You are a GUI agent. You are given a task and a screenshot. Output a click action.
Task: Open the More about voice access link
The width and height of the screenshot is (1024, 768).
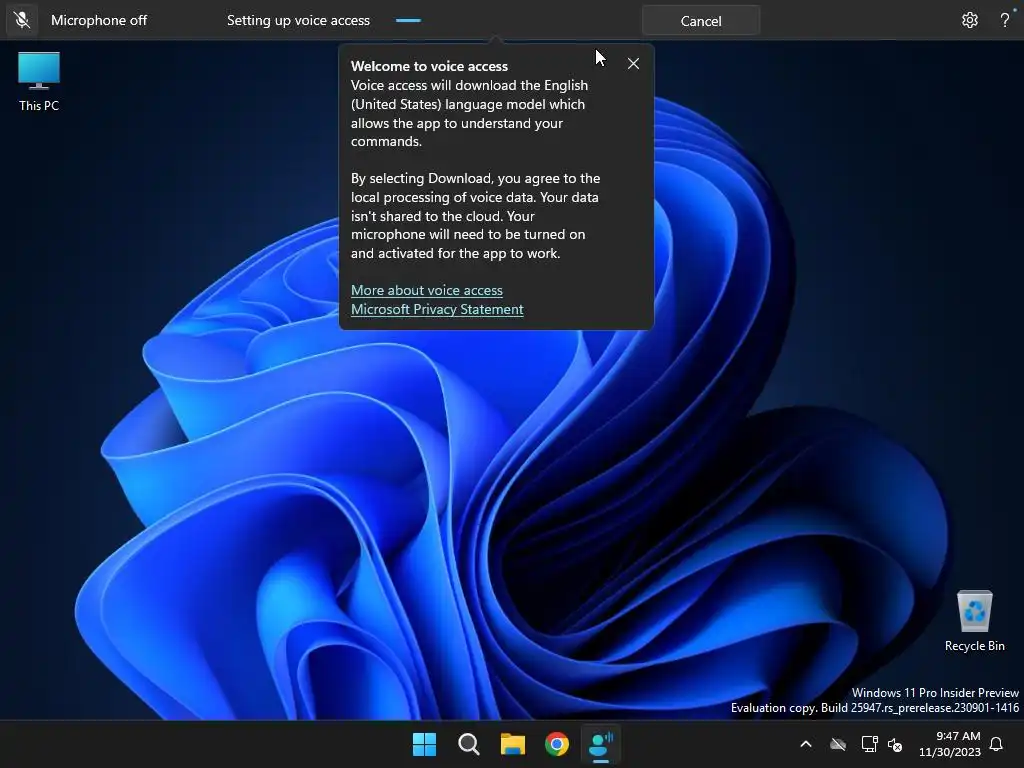(426, 290)
